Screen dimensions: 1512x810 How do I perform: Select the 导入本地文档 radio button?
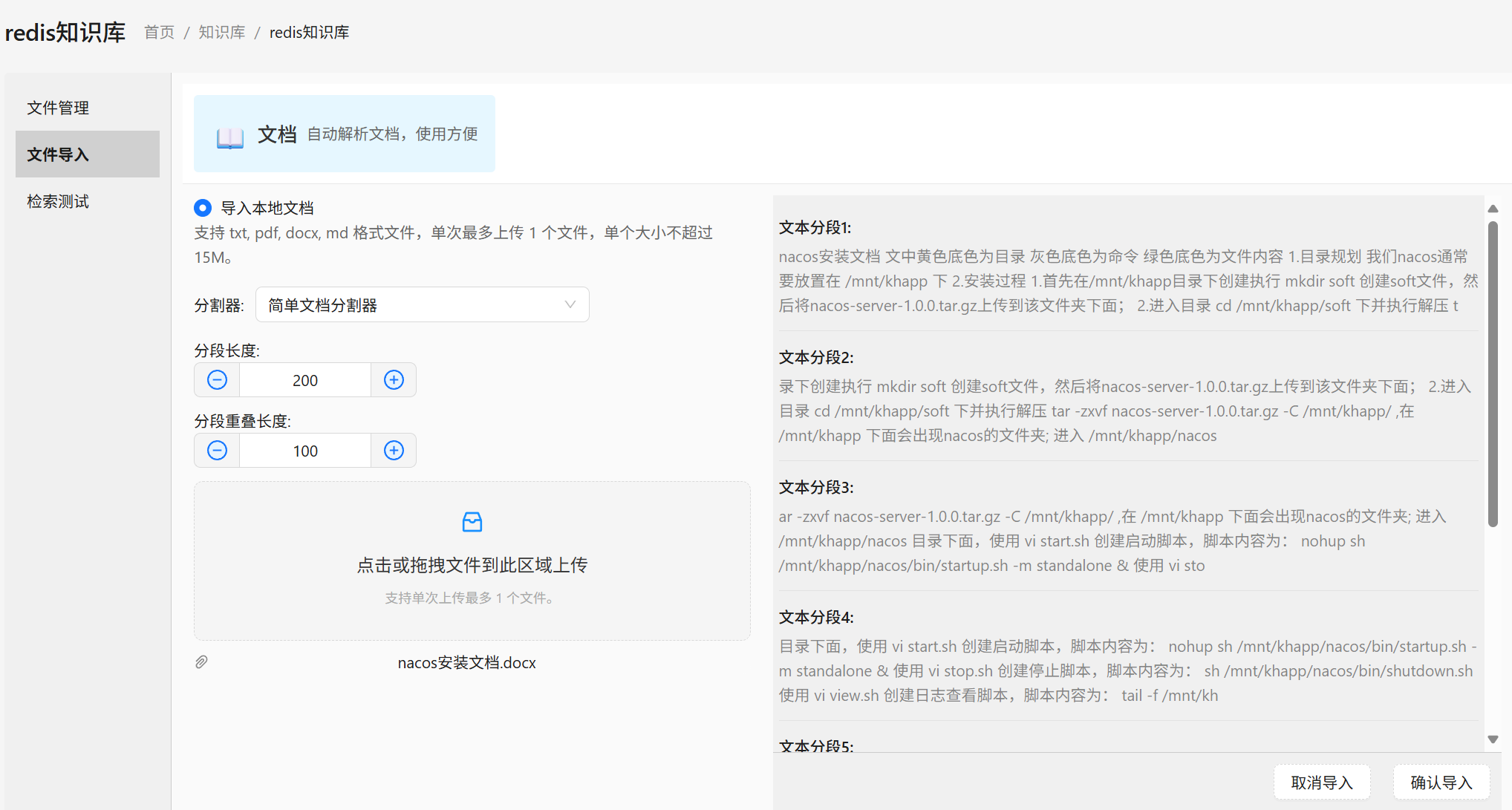pyautogui.click(x=202, y=208)
